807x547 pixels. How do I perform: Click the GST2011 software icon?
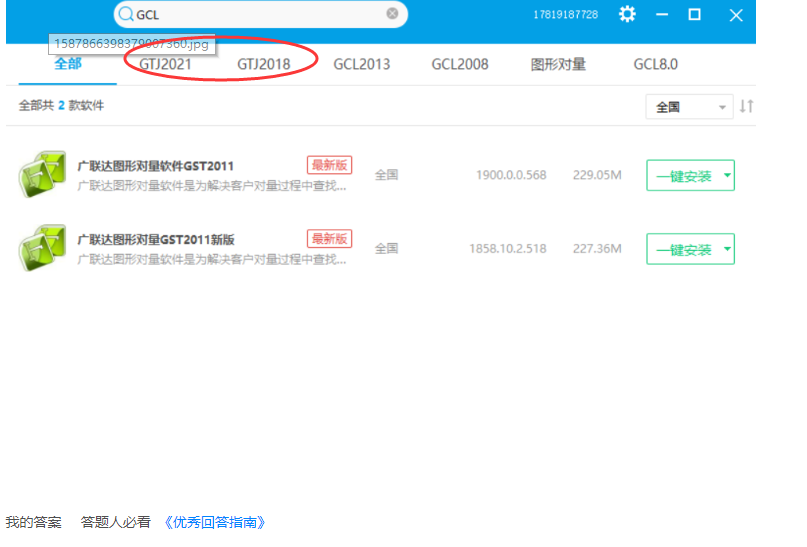[x=42, y=174]
